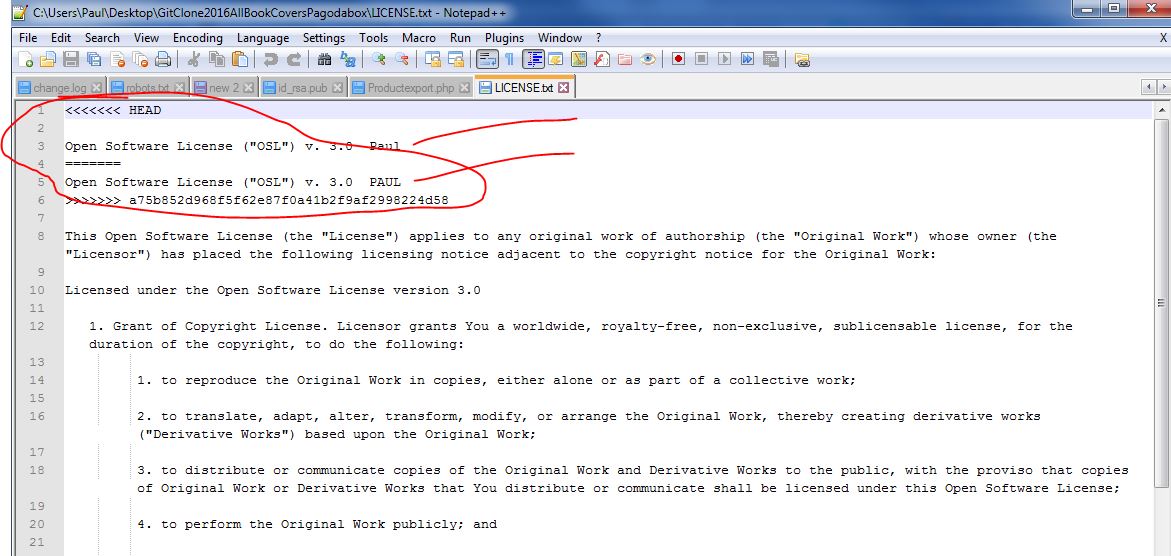
Task: Close the new 2 tab
Action: click(248, 88)
